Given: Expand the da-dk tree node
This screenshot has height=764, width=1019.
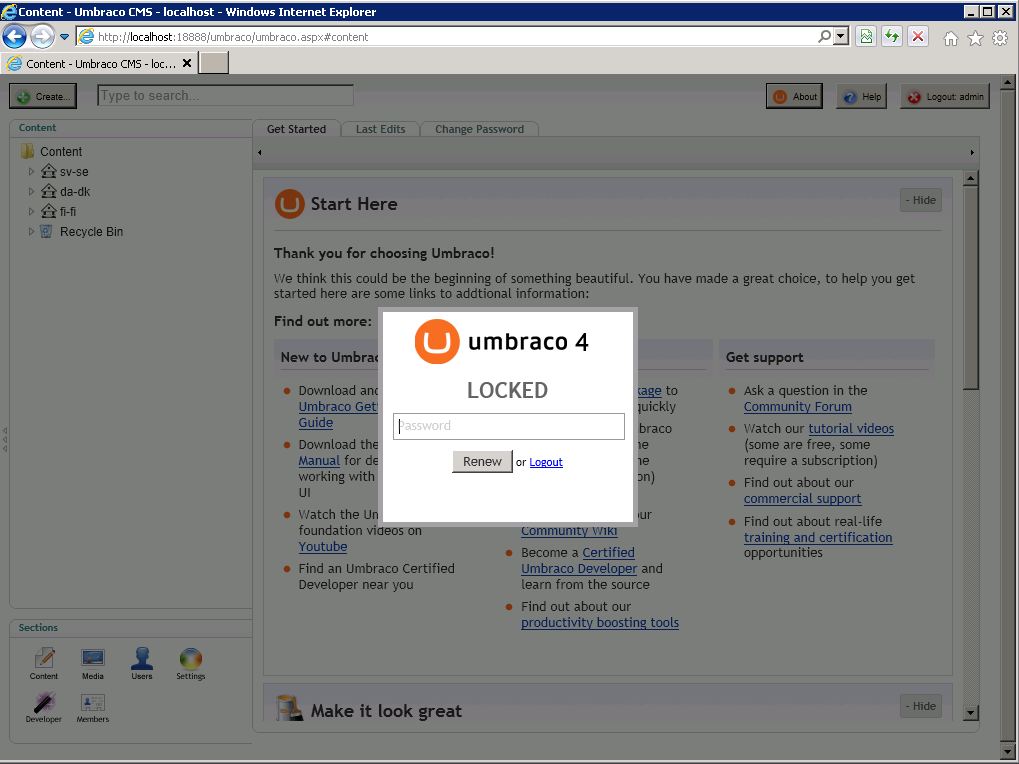Looking at the screenshot, I should pyautogui.click(x=31, y=192).
